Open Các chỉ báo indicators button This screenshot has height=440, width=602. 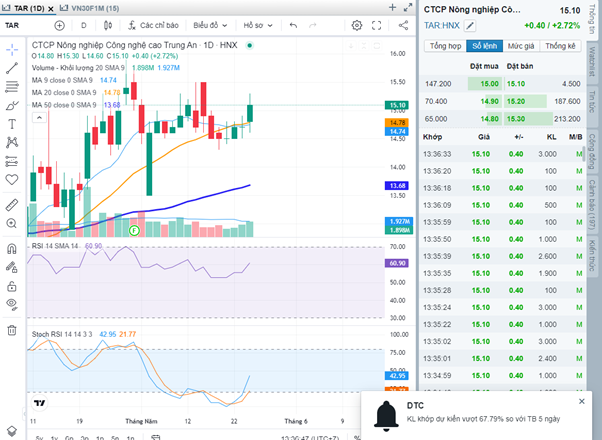click(x=153, y=25)
